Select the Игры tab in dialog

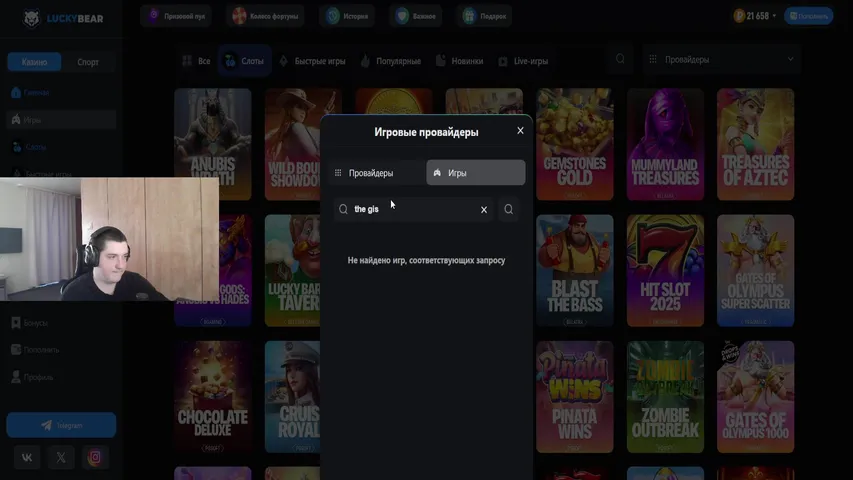[x=476, y=173]
